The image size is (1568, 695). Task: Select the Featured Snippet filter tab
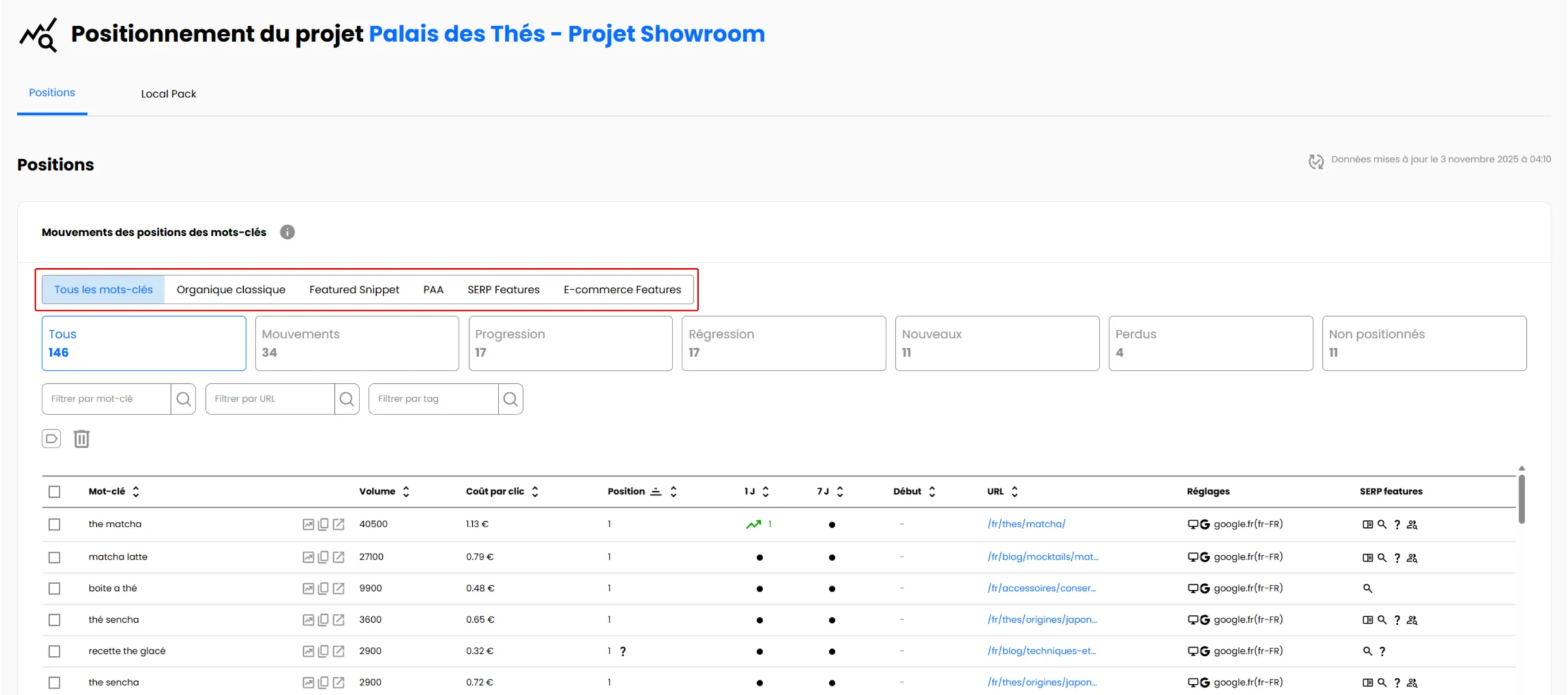(354, 290)
